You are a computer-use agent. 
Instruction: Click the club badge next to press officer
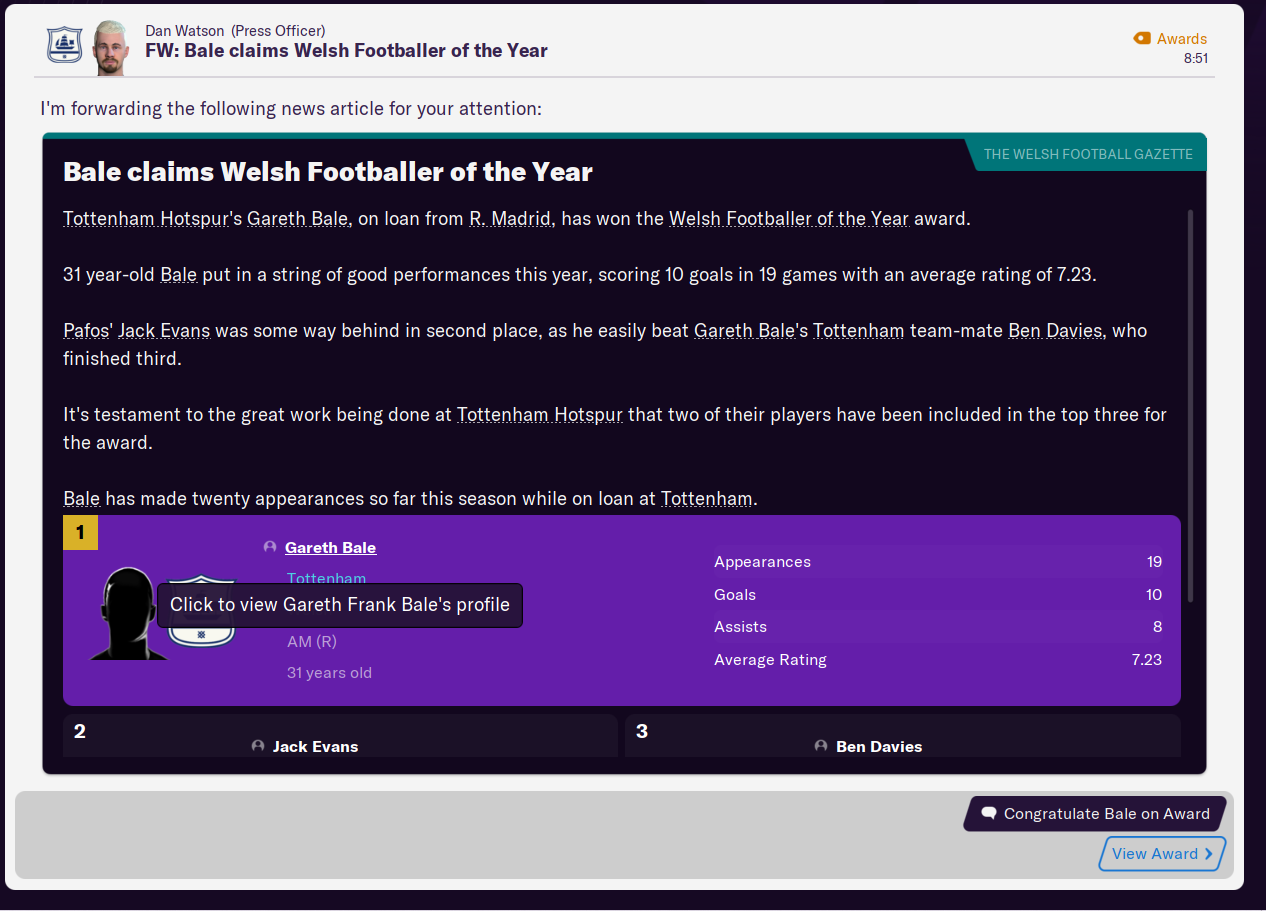click(x=64, y=45)
